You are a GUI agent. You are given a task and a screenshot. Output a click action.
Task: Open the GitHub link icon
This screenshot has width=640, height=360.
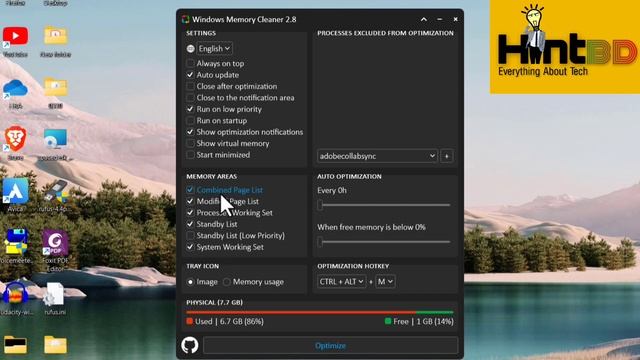(190, 345)
